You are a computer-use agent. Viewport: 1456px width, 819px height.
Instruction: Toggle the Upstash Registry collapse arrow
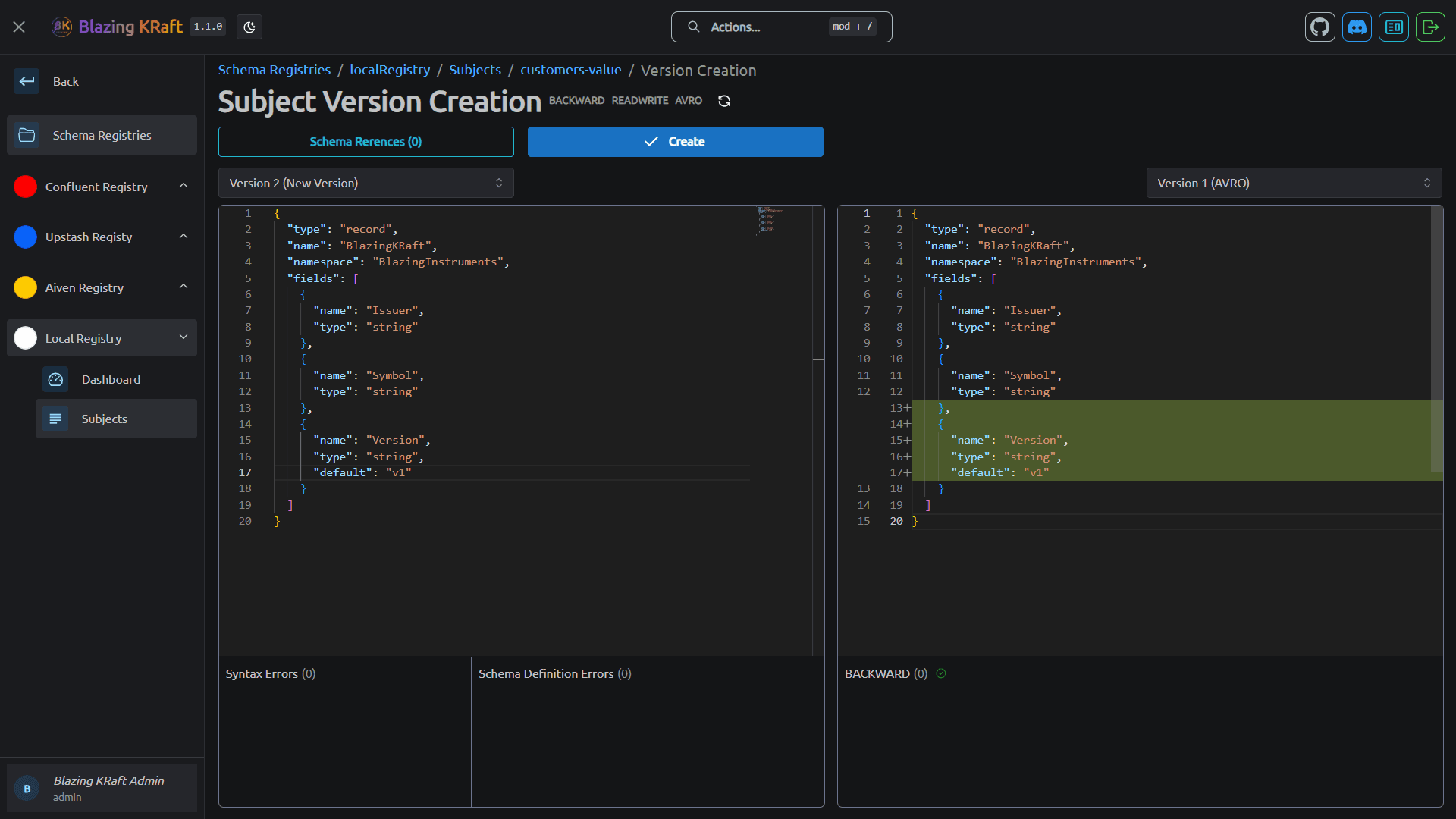click(x=186, y=236)
